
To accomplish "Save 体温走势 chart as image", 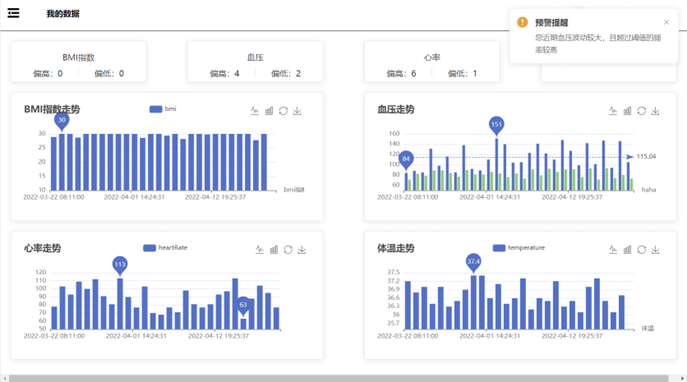I will (655, 250).
